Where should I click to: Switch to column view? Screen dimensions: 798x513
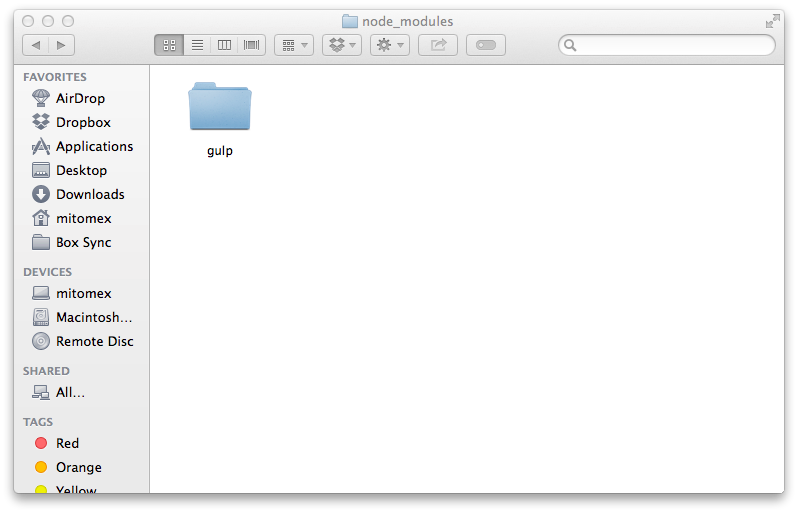(x=224, y=45)
